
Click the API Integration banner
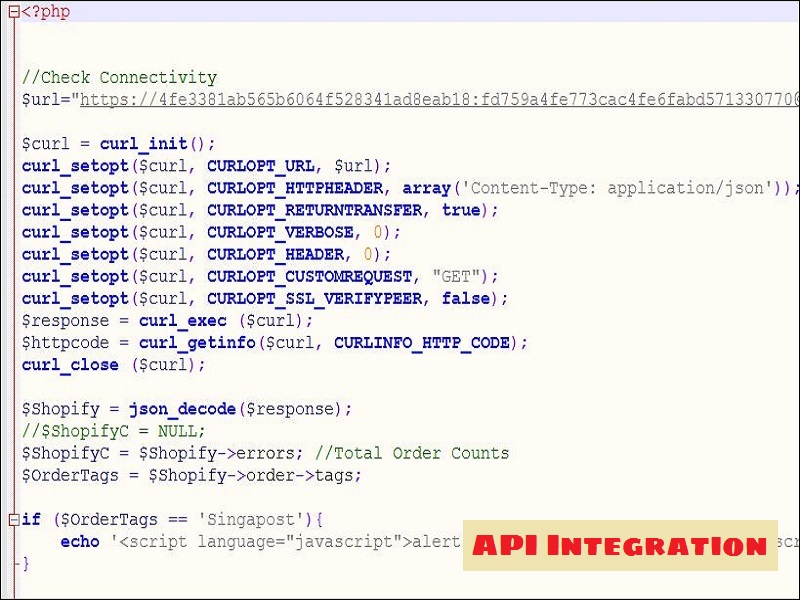click(619, 546)
